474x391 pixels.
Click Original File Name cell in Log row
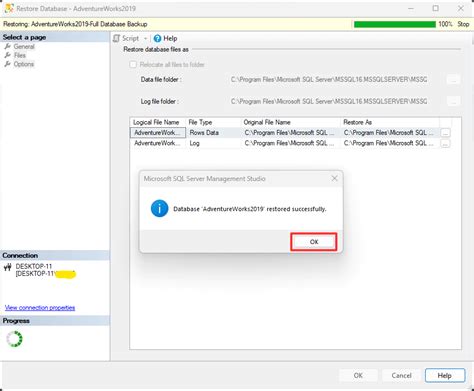290,143
